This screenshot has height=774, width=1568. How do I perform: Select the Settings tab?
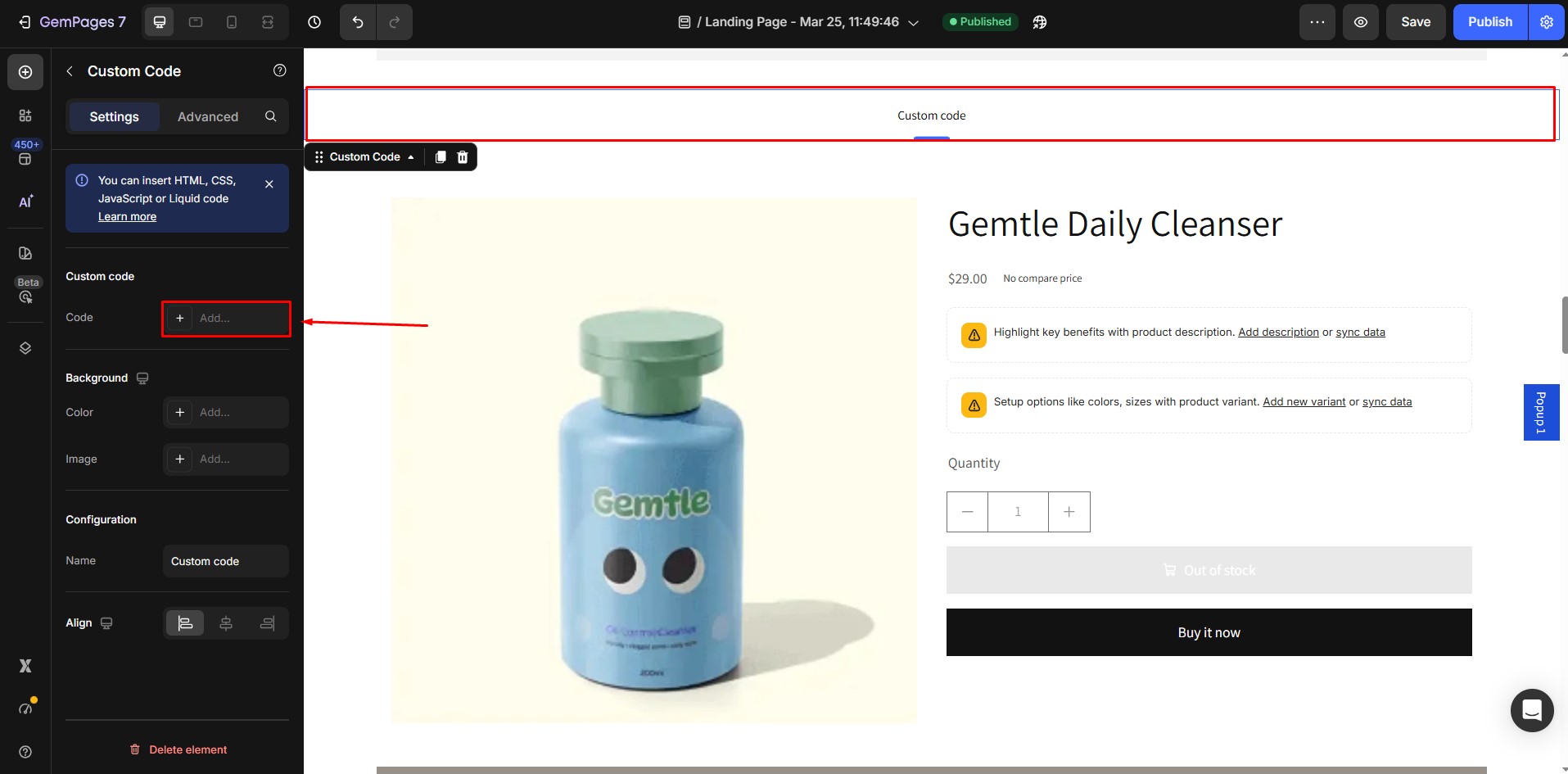pos(114,116)
